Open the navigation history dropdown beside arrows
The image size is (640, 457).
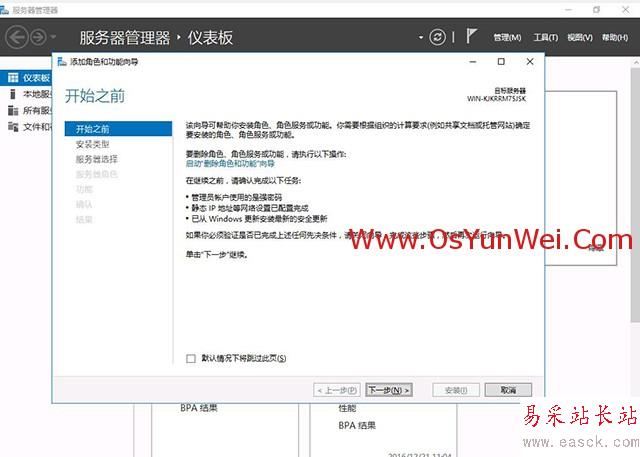53,37
